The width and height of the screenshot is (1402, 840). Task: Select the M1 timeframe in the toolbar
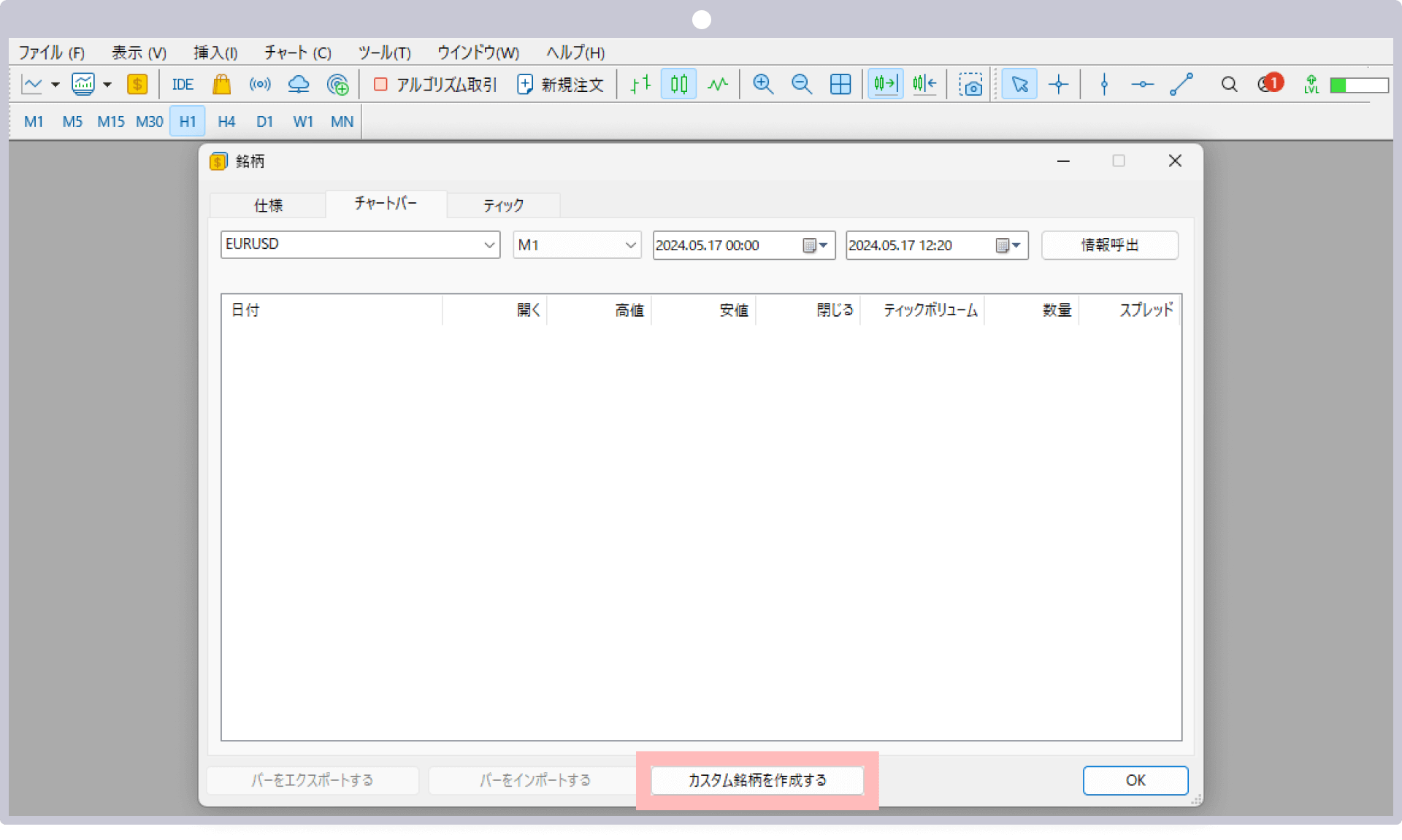pos(34,122)
